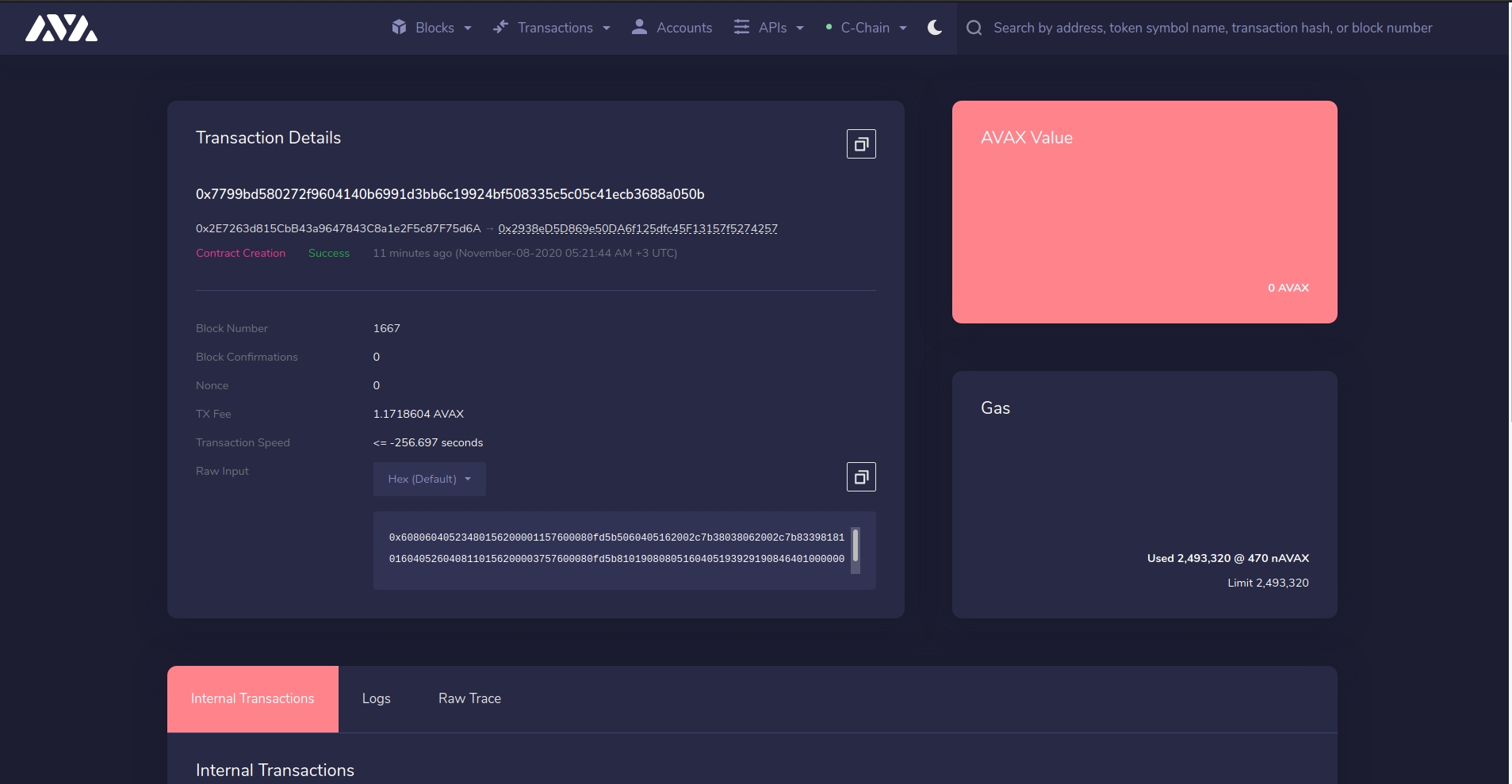Click the search magnifier icon
1512x784 pixels.
(974, 28)
